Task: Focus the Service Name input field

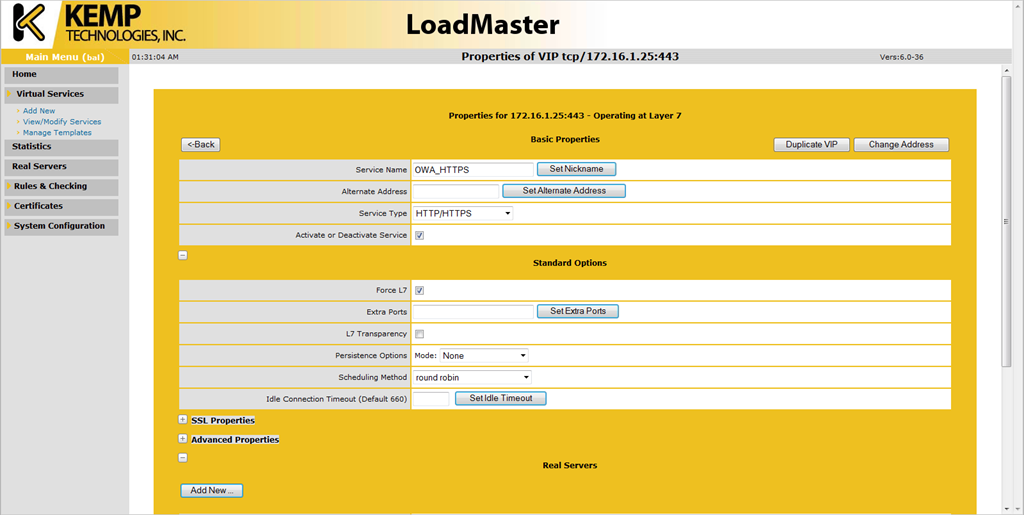Action: pyautogui.click(x=473, y=169)
